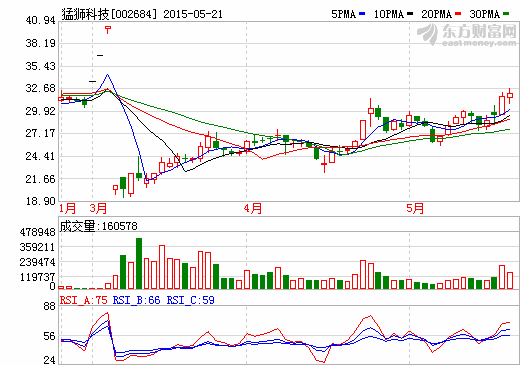Click the 30PMA legend label
Viewport: 520px width, 365px height.
[485, 14]
